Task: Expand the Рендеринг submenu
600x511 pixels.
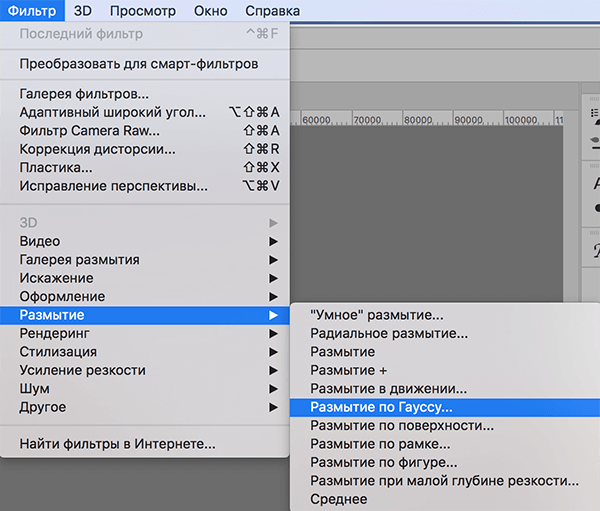Action: (145, 333)
